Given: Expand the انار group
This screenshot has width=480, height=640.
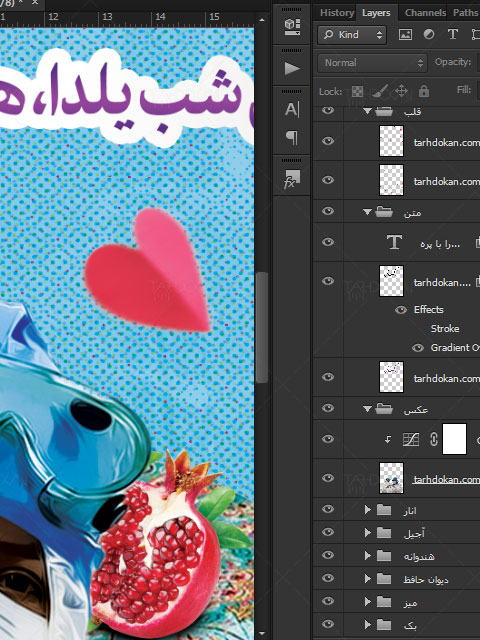Looking at the screenshot, I should click(367, 509).
